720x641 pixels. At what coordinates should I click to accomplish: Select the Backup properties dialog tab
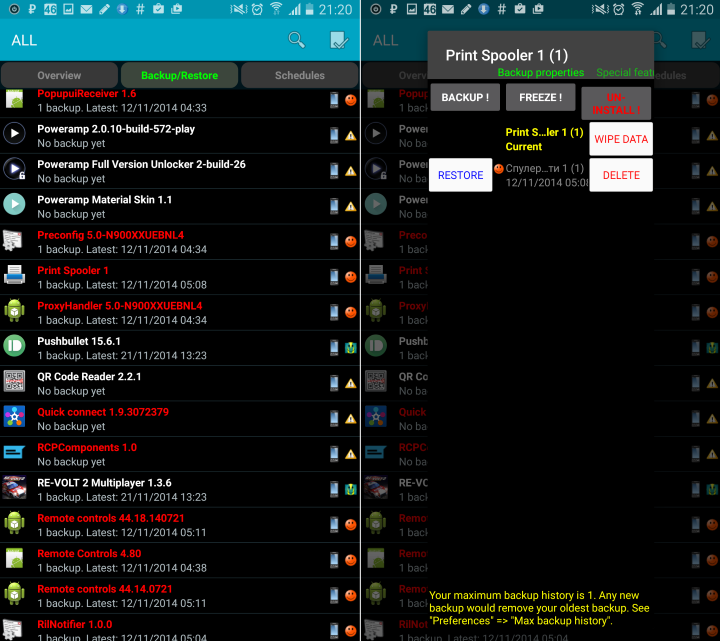(540, 73)
